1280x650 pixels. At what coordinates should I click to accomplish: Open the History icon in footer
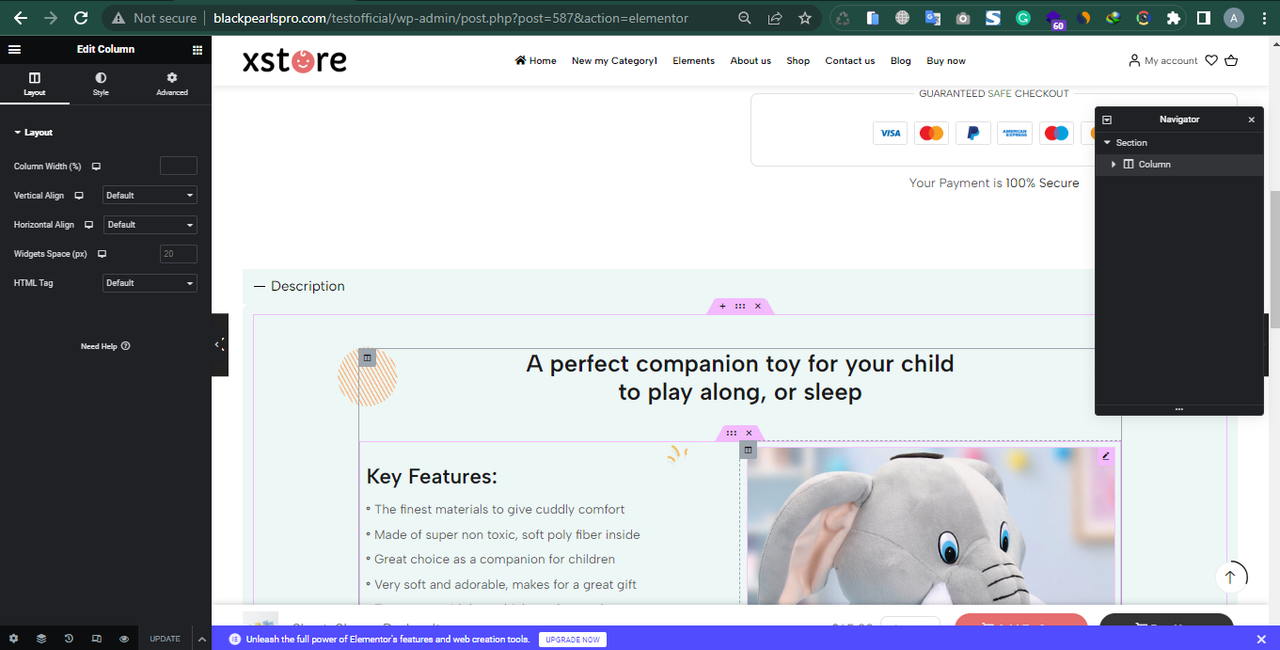click(69, 638)
